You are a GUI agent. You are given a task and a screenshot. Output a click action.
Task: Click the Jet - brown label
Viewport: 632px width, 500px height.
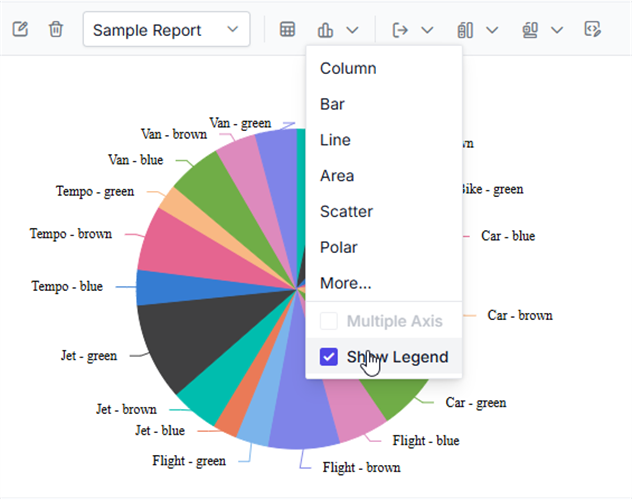coord(126,410)
